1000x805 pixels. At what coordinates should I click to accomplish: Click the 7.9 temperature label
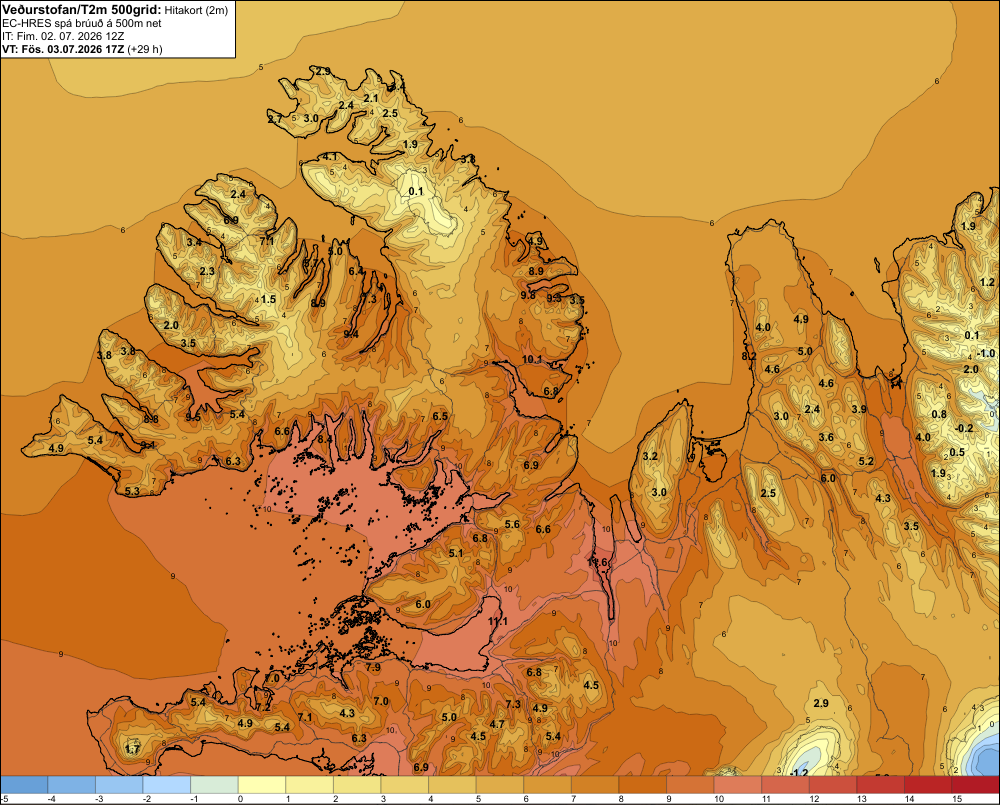click(x=373, y=667)
